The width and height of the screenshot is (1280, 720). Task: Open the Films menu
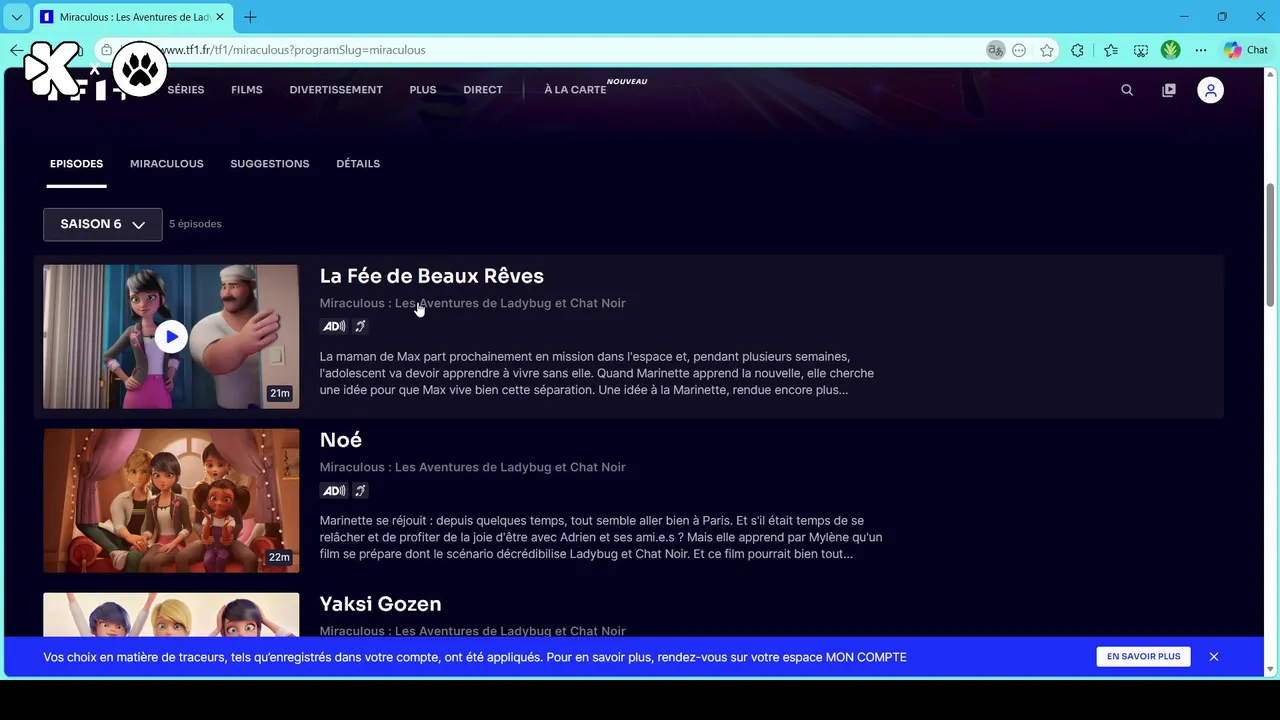[247, 90]
